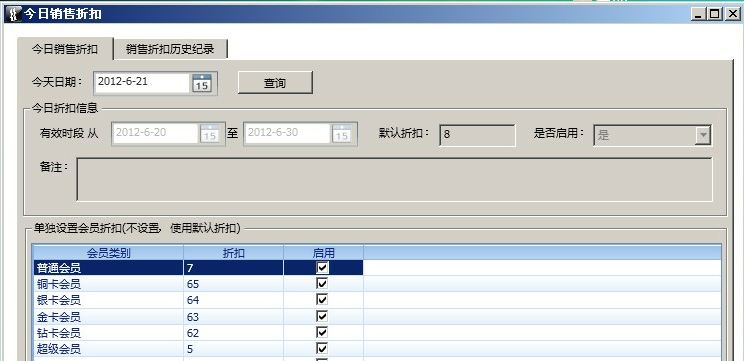Toggle 启用 checkbox for 银卡会员
The width and height of the screenshot is (744, 361).
tap(322, 300)
